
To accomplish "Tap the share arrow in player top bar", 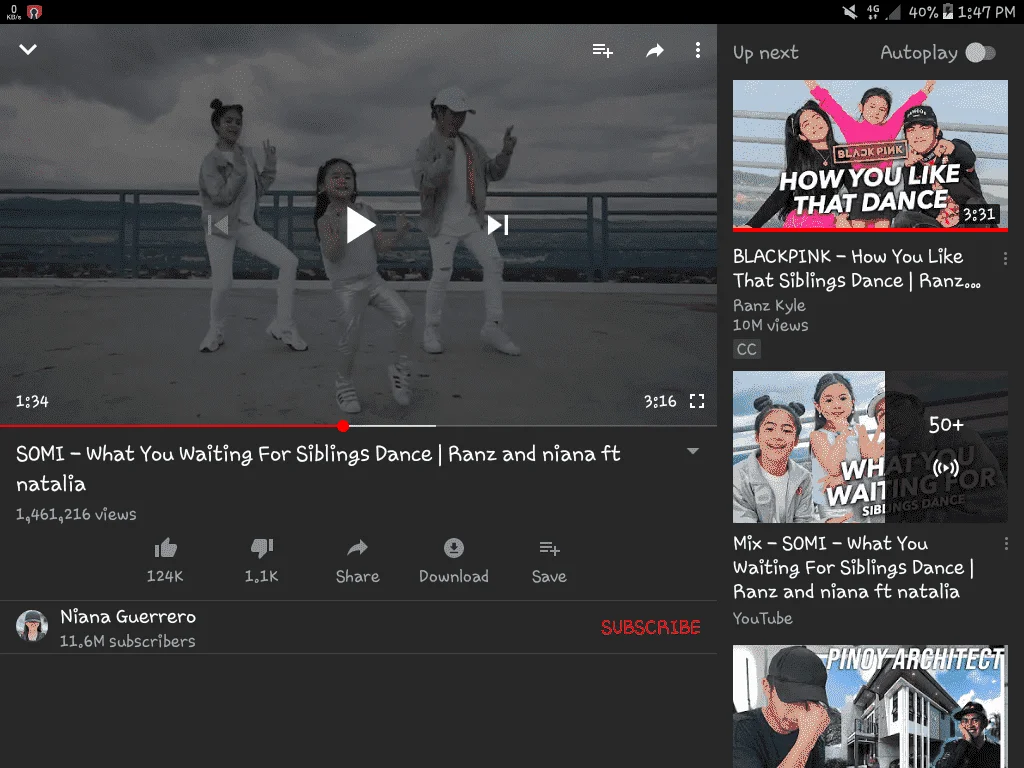I will click(654, 50).
